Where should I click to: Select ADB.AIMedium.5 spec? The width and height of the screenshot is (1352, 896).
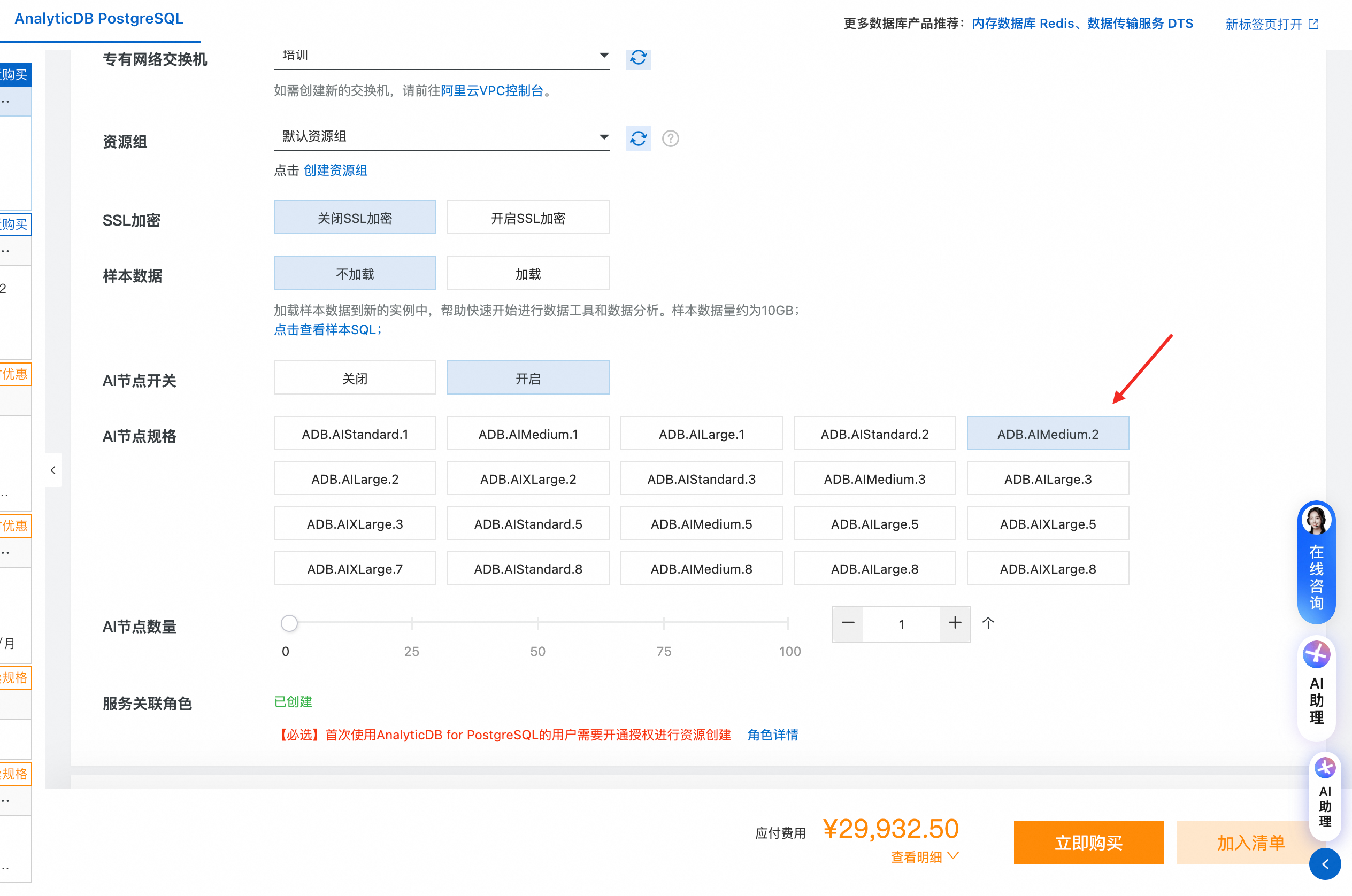pos(701,523)
